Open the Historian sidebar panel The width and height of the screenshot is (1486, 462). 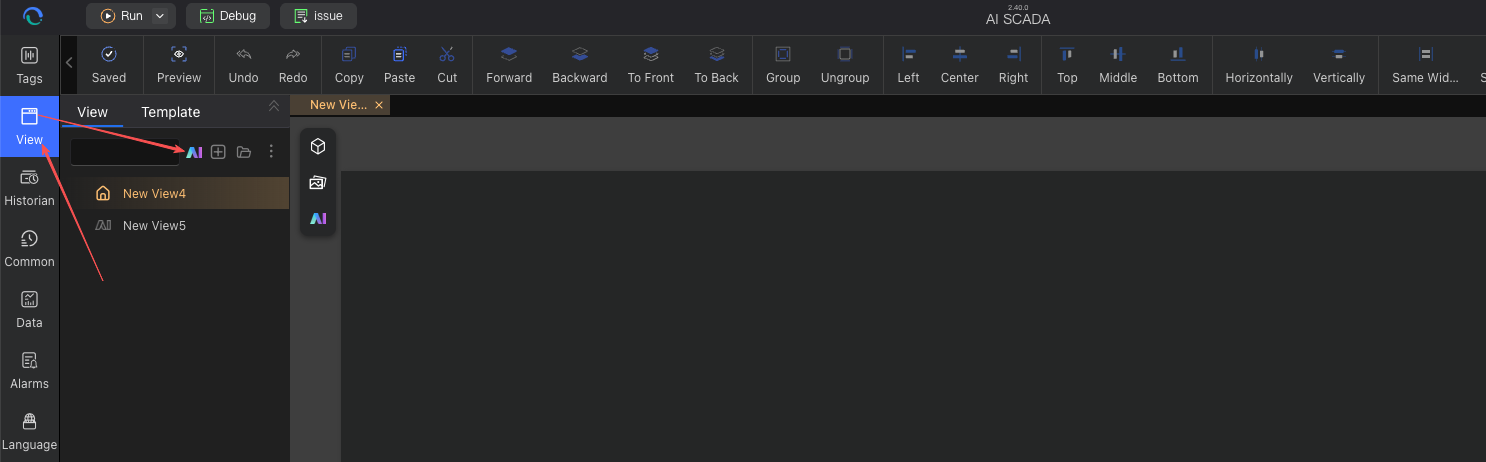click(29, 187)
